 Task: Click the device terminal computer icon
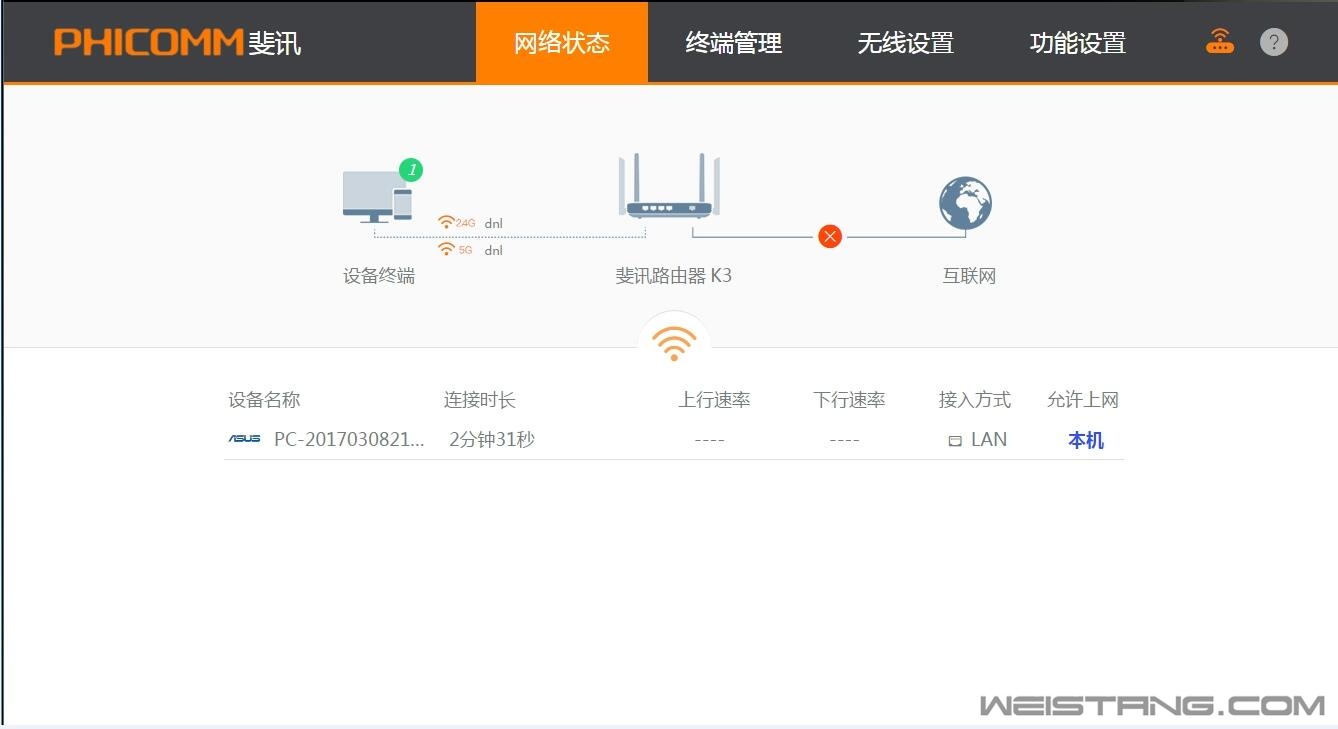point(377,196)
